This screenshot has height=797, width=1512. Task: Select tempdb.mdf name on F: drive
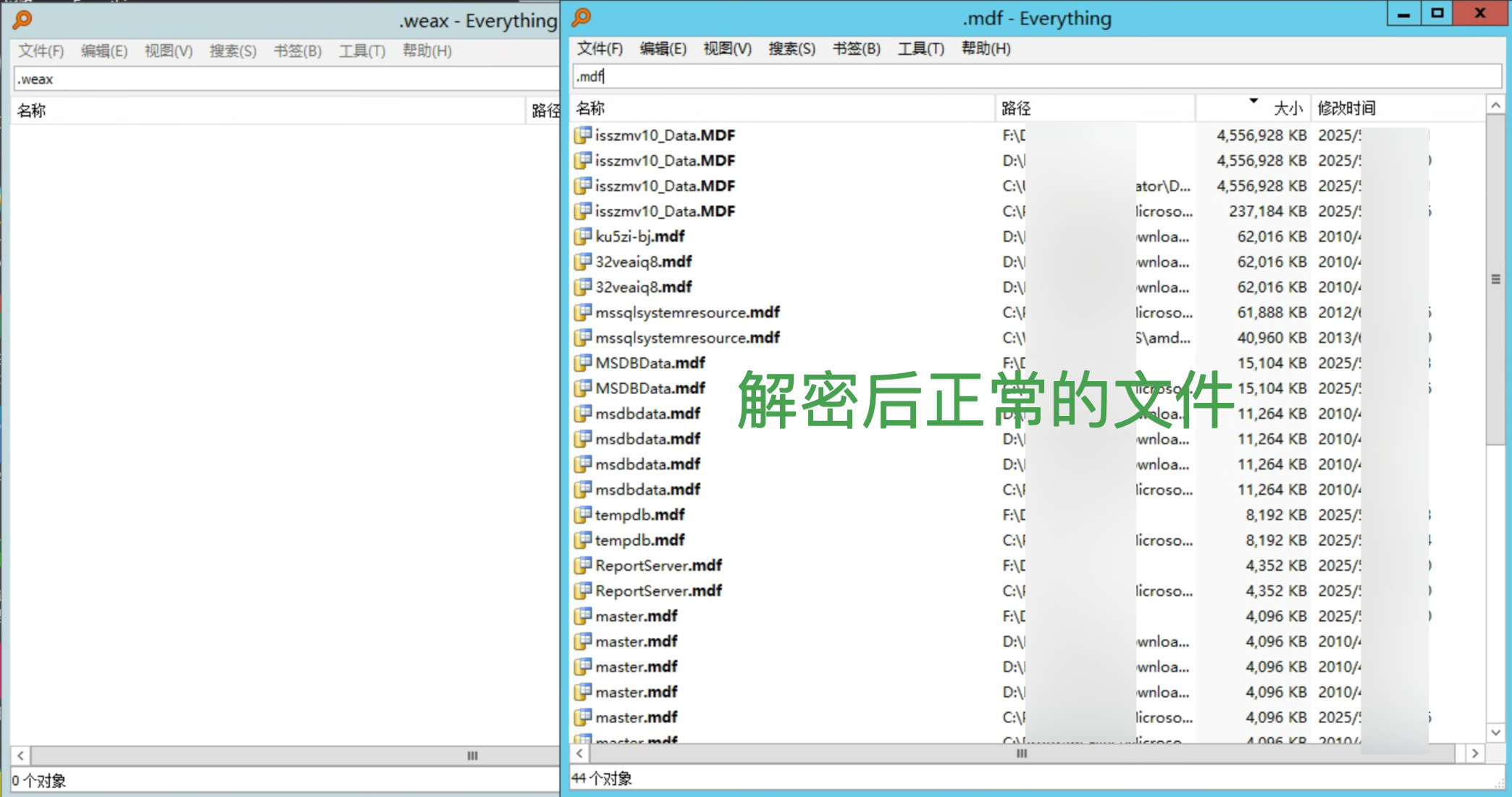point(639,514)
